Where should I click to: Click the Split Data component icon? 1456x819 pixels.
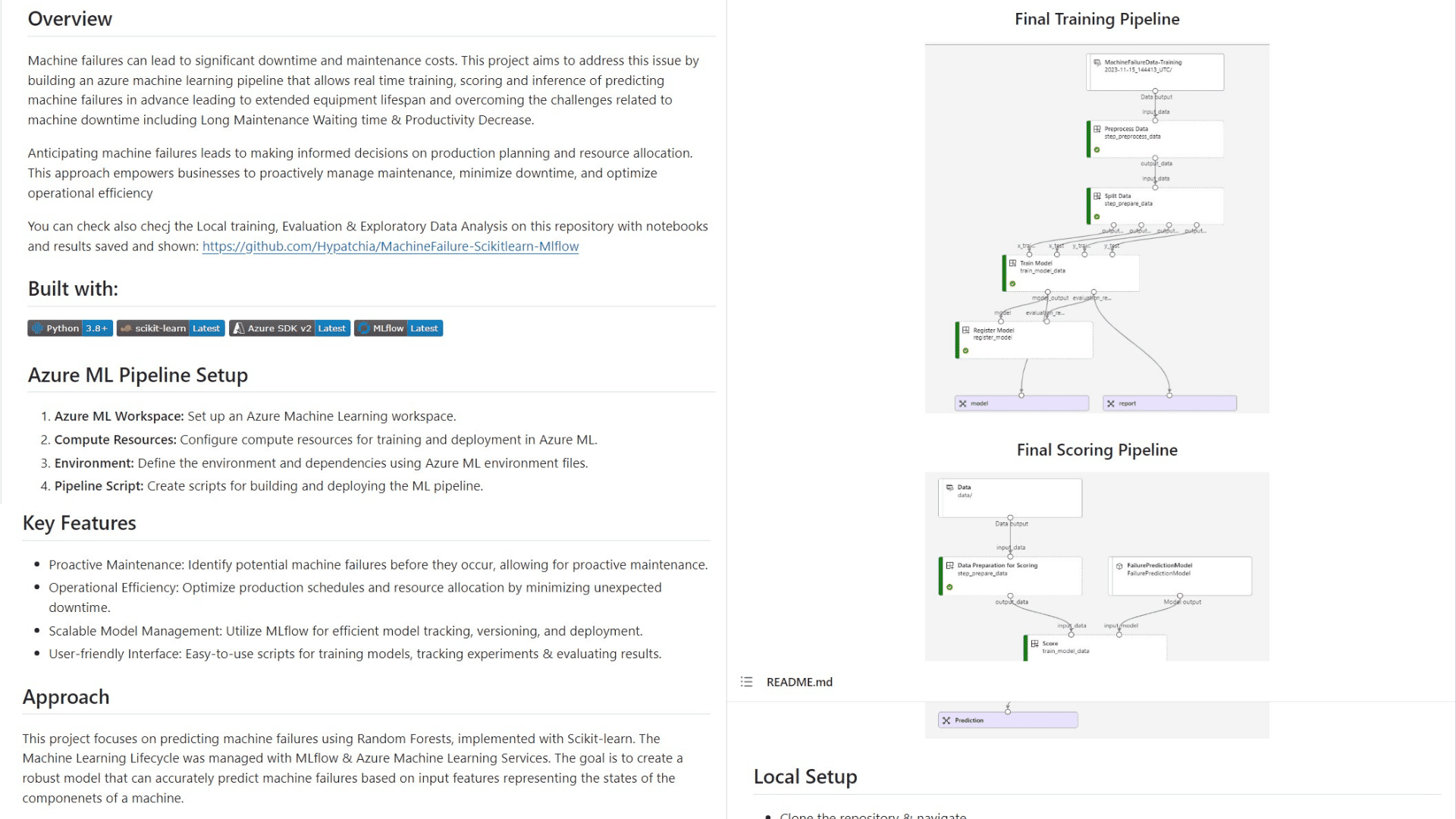[1097, 196]
